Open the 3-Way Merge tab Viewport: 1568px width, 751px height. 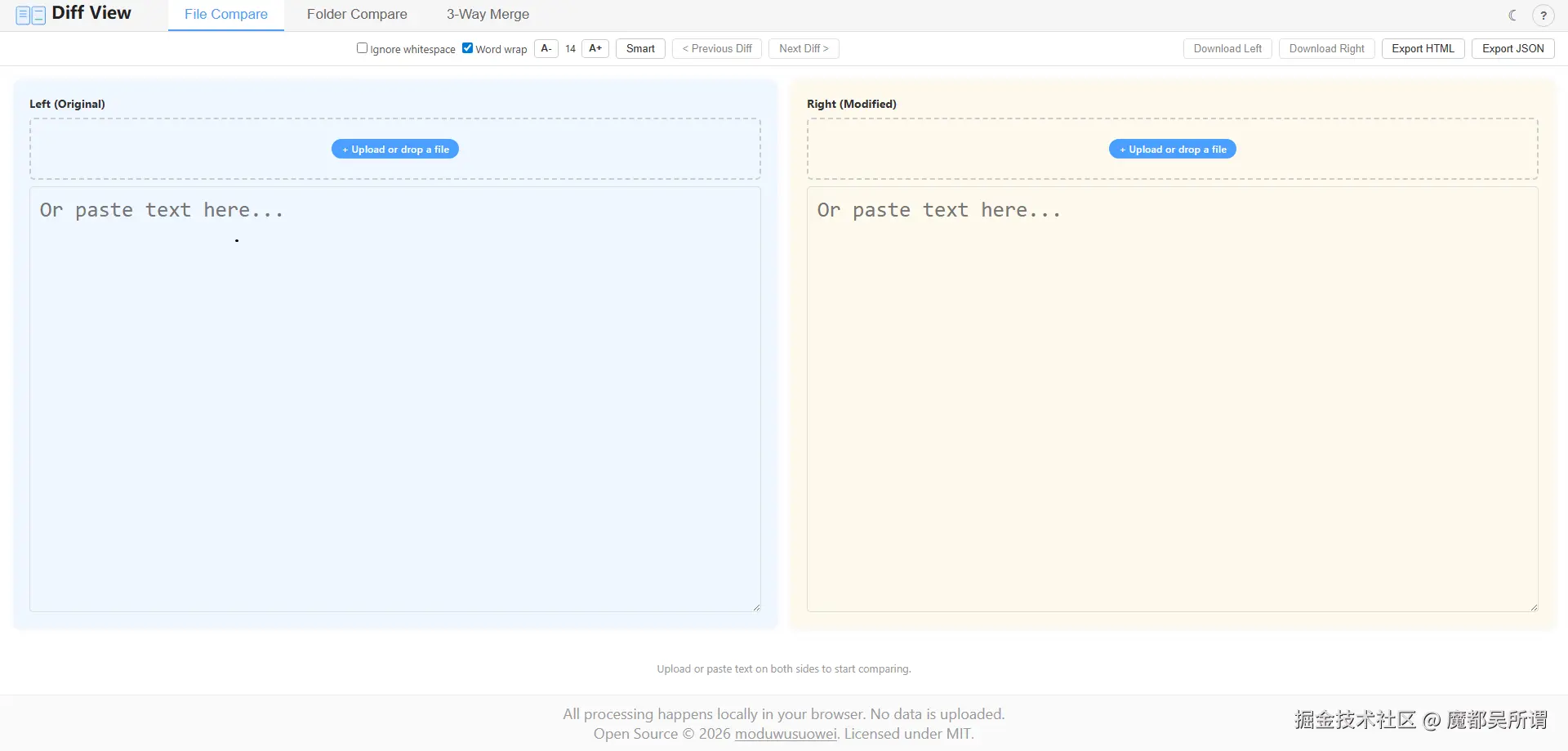click(488, 15)
